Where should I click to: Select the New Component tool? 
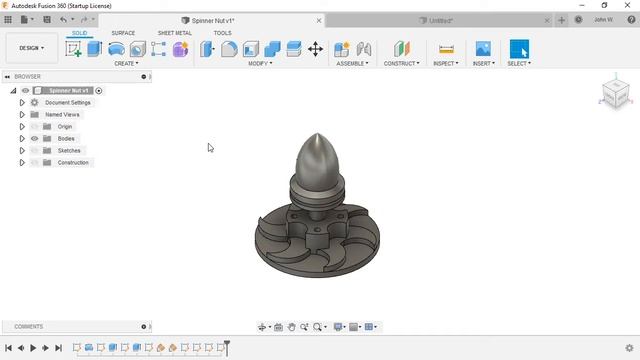(x=342, y=49)
